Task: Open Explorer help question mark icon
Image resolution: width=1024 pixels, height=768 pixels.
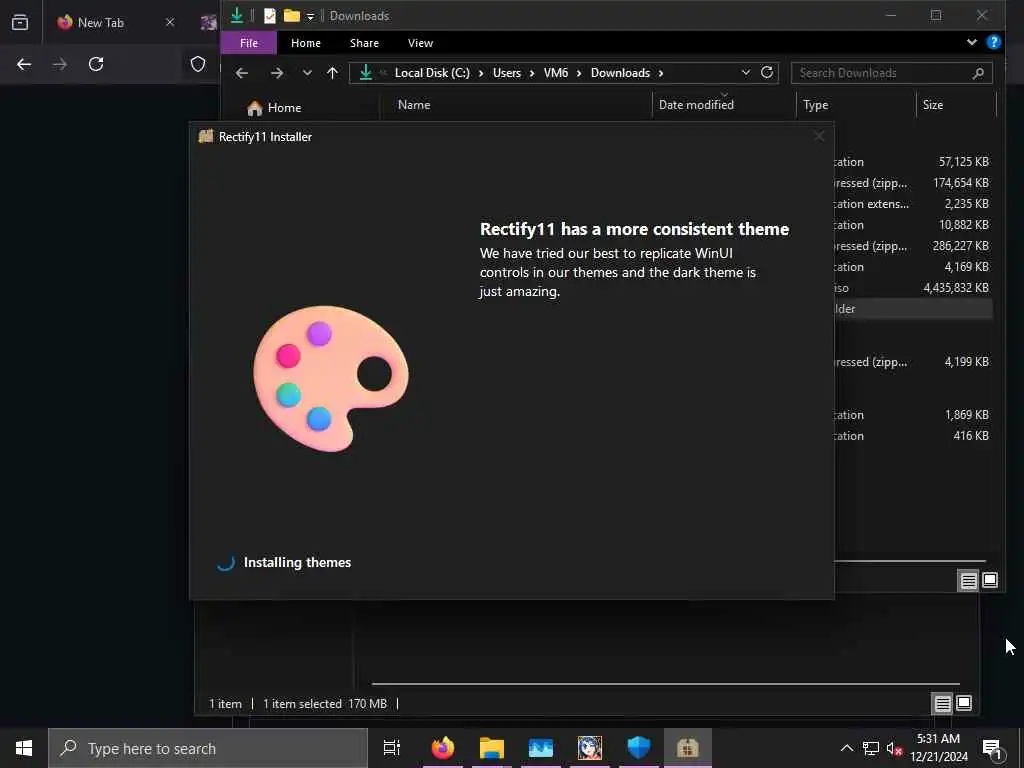Action: pyautogui.click(x=993, y=42)
